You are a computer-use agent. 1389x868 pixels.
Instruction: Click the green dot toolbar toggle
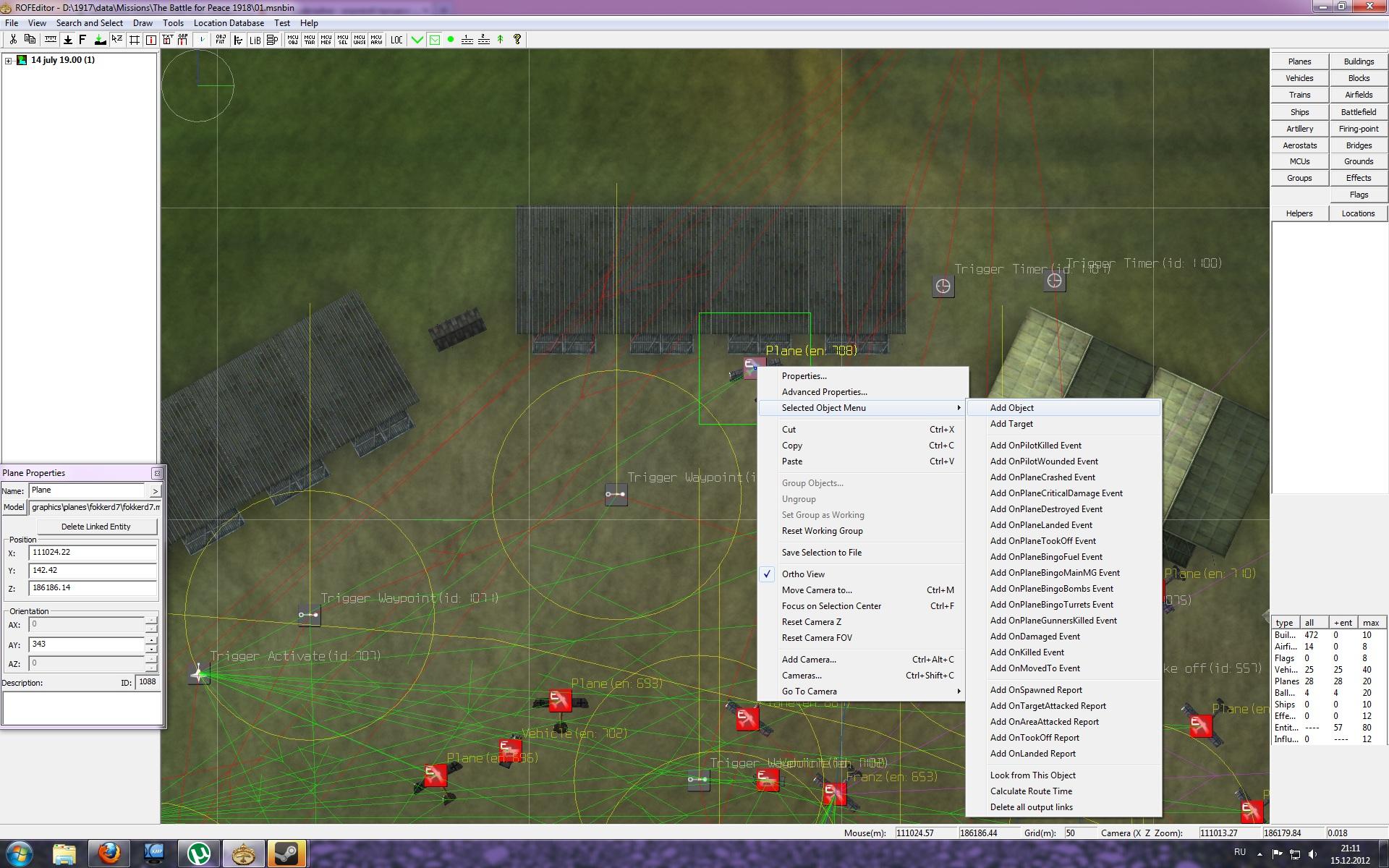[x=451, y=40]
